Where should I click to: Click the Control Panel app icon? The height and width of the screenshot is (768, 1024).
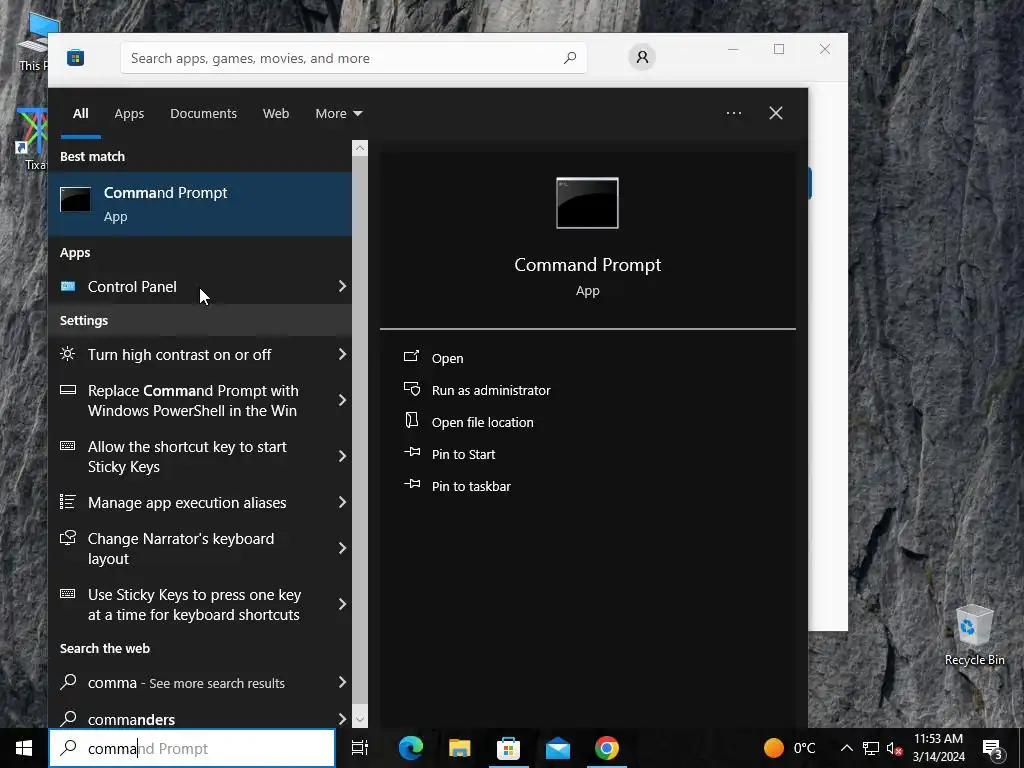[x=68, y=286]
